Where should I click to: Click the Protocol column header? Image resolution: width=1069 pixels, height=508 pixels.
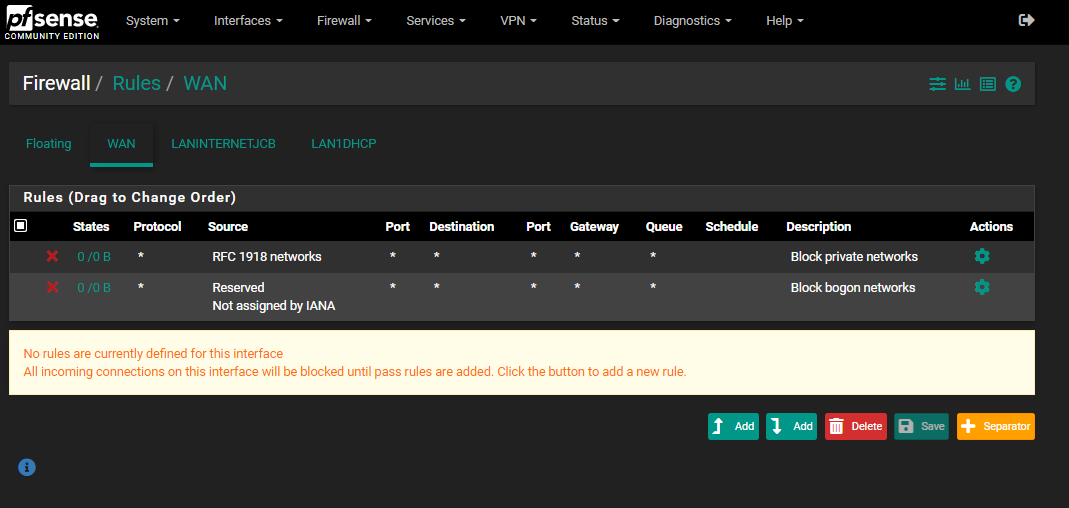click(x=157, y=226)
